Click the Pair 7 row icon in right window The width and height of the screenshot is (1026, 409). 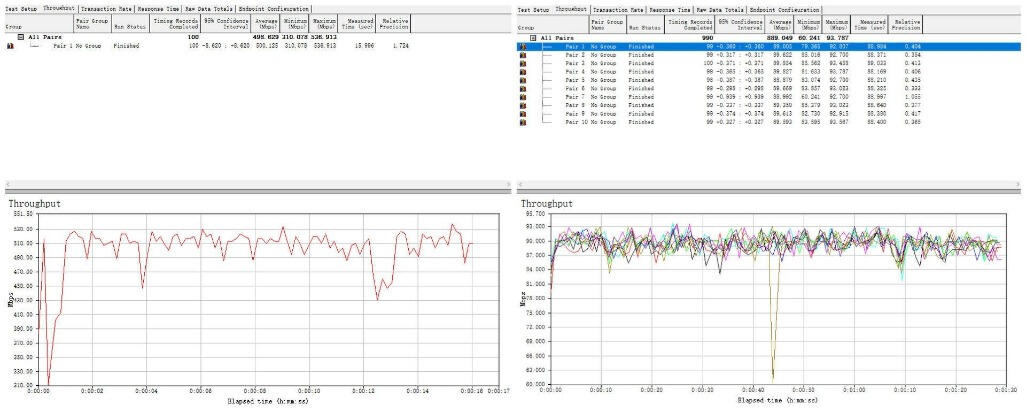pyautogui.click(x=523, y=97)
